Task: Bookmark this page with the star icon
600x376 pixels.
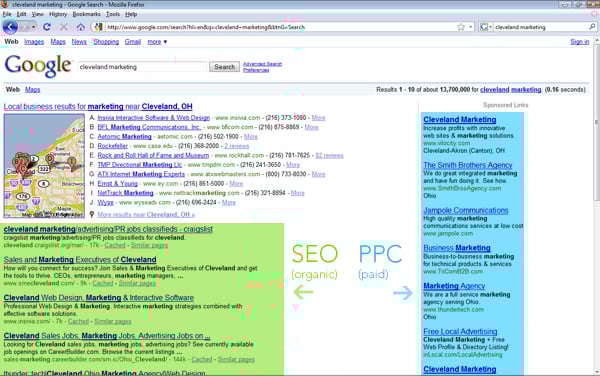Action: tap(461, 27)
